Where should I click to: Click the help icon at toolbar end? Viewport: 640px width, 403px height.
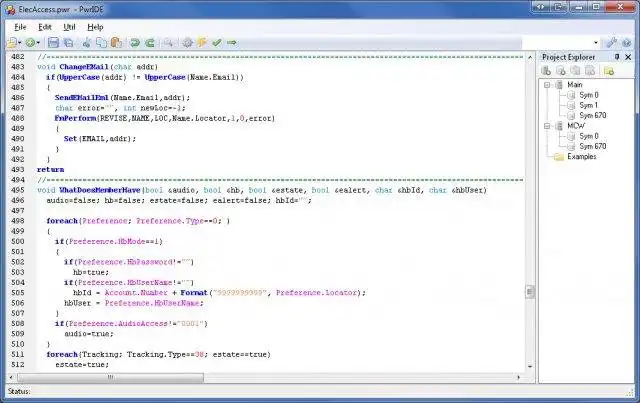coord(627,42)
